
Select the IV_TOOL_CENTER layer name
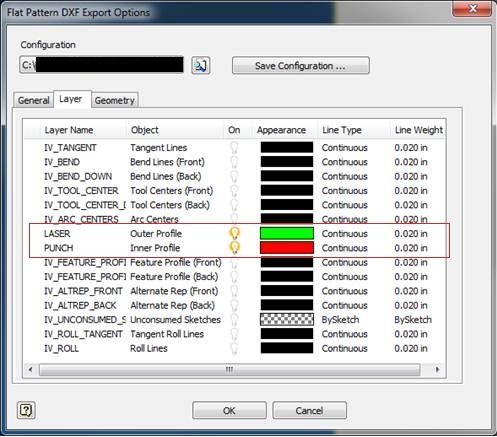tap(81, 191)
